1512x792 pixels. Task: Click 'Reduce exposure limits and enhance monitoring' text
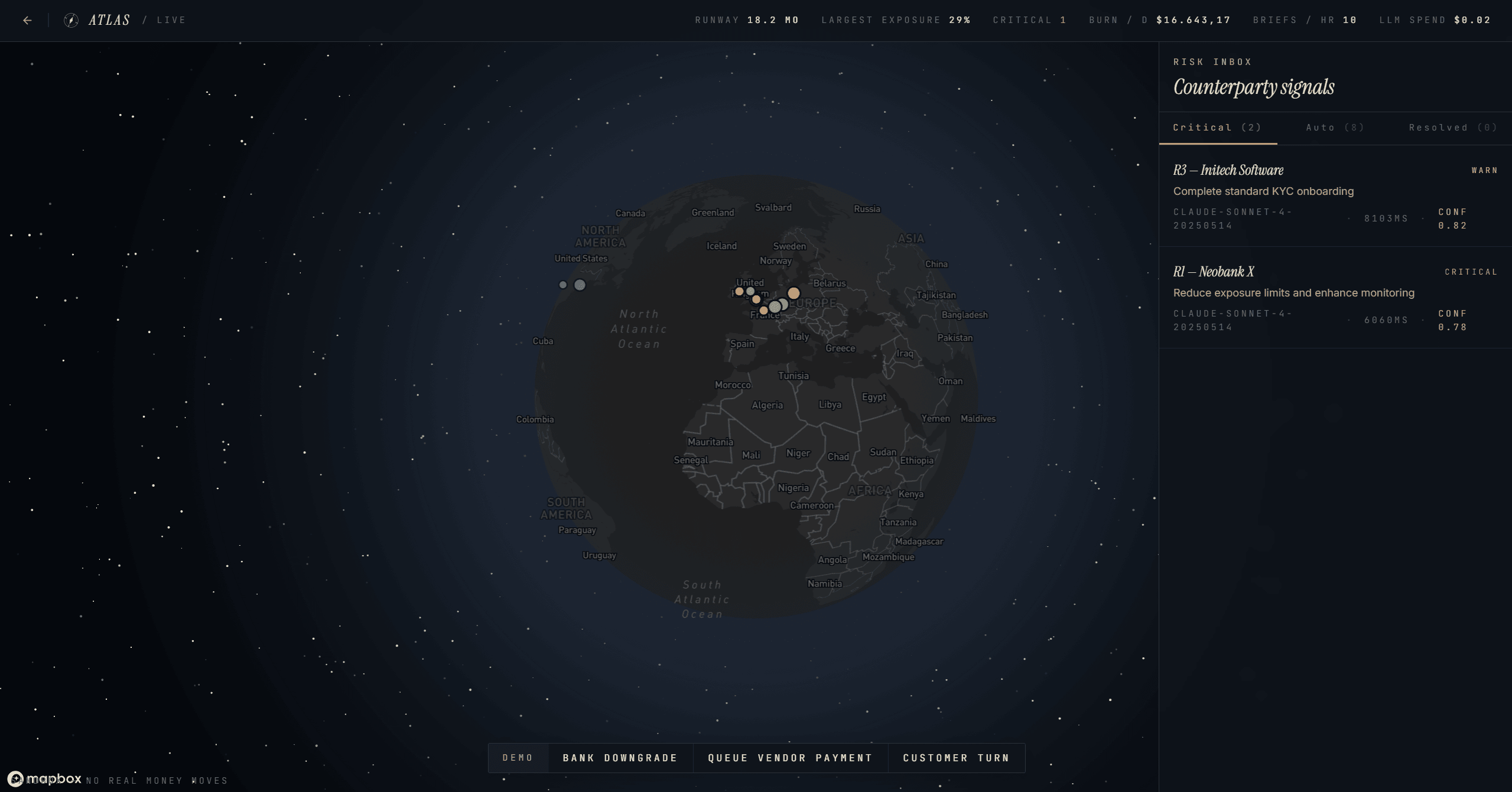tap(1293, 293)
